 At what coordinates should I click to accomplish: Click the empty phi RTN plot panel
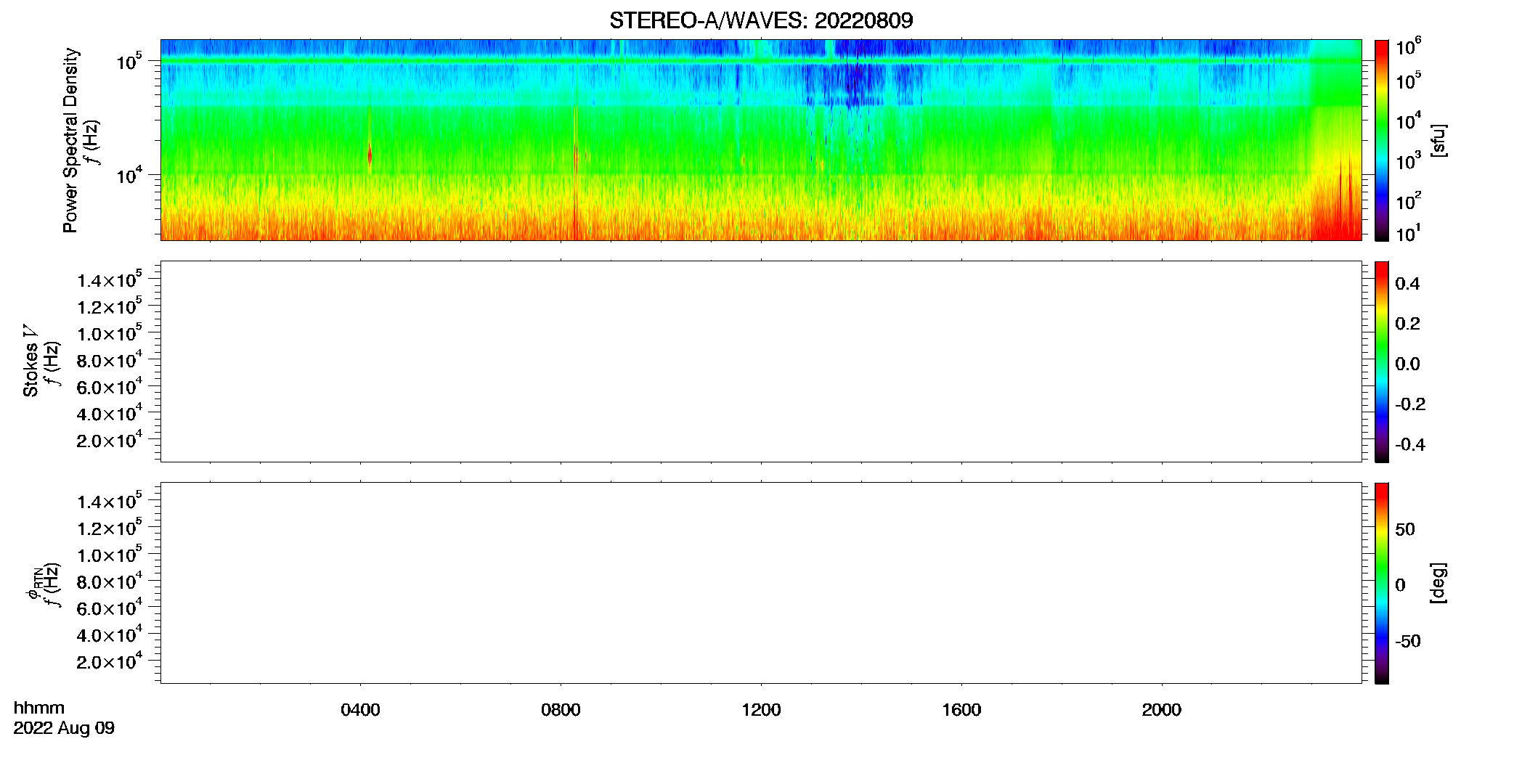[761, 583]
